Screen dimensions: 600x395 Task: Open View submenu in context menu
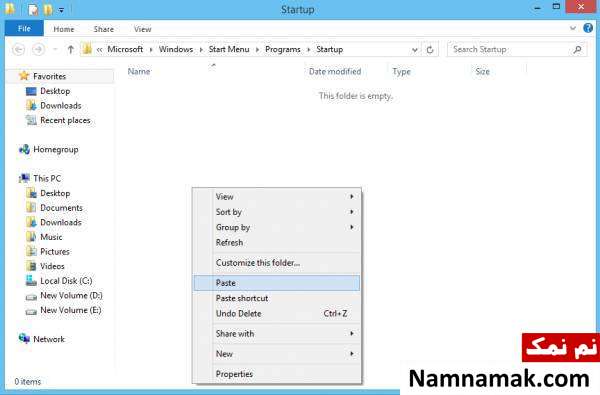click(x=277, y=197)
